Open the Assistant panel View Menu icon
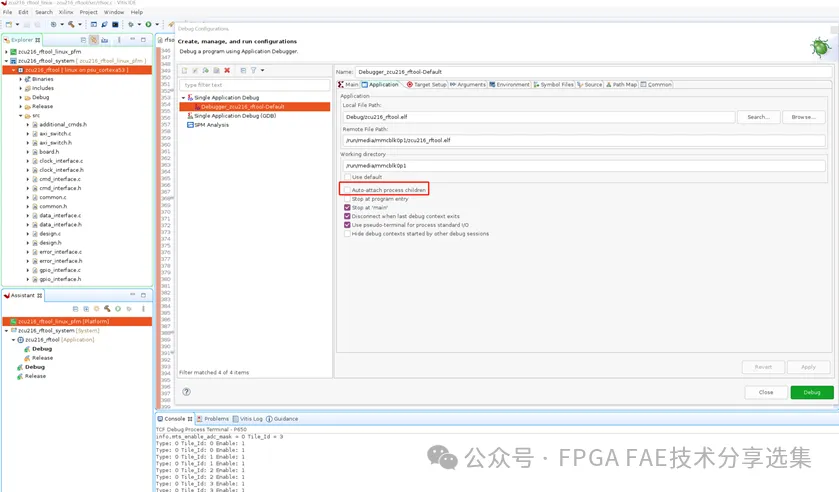The image size is (839, 492). [143, 309]
